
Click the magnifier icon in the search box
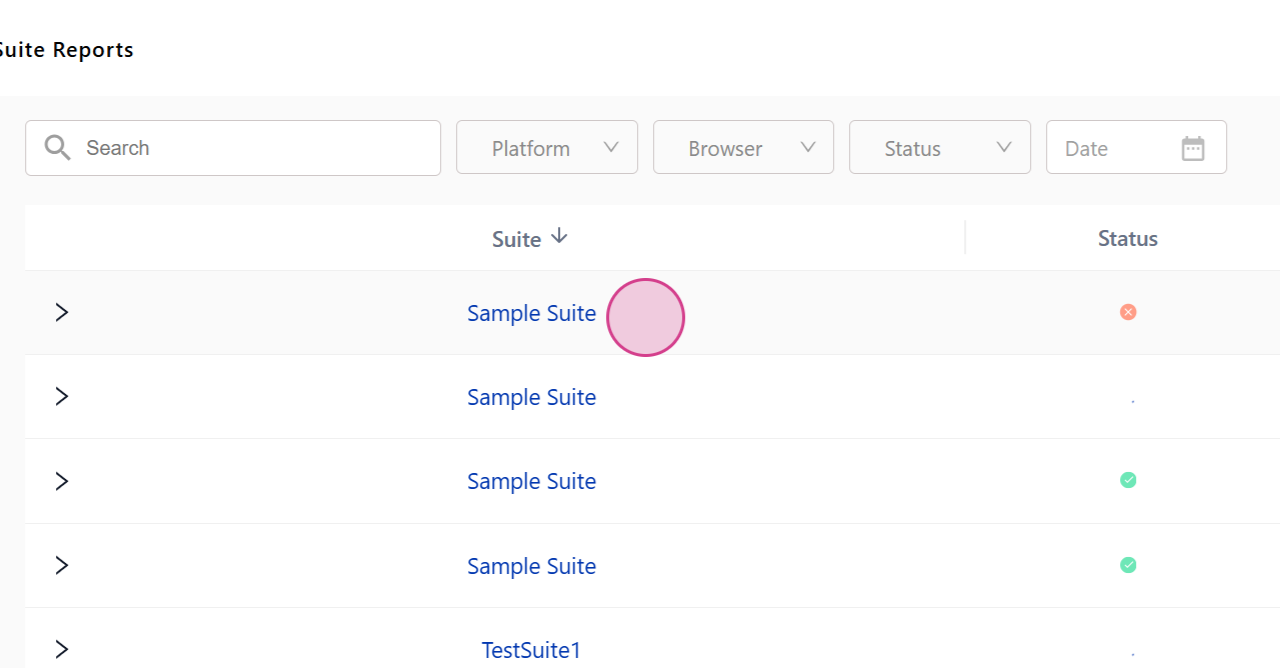point(58,148)
